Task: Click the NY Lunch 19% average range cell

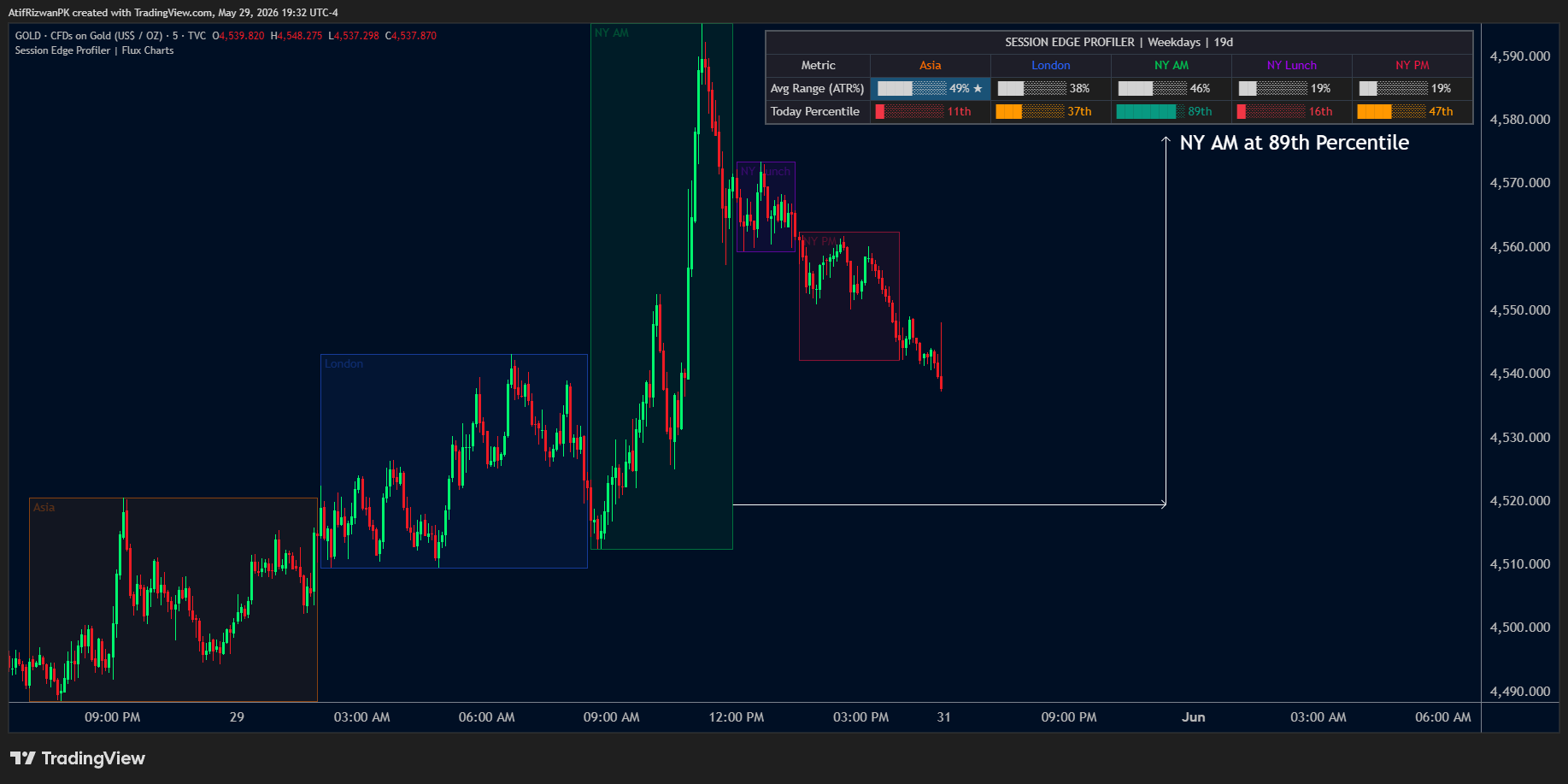Action: tap(1292, 88)
